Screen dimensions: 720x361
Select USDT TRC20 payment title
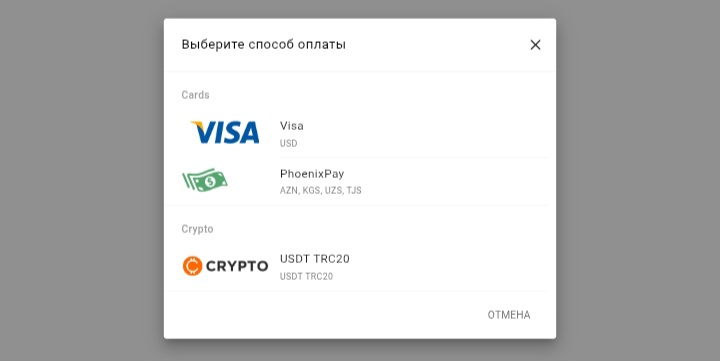point(315,259)
